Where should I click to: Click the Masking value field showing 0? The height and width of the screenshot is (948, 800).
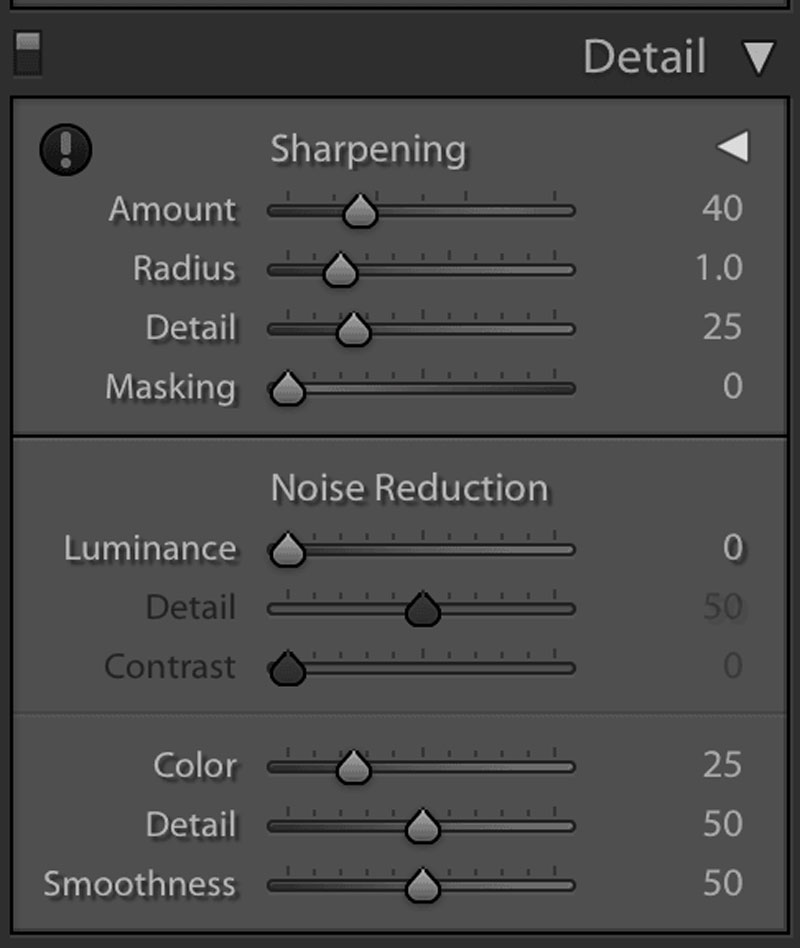(733, 386)
